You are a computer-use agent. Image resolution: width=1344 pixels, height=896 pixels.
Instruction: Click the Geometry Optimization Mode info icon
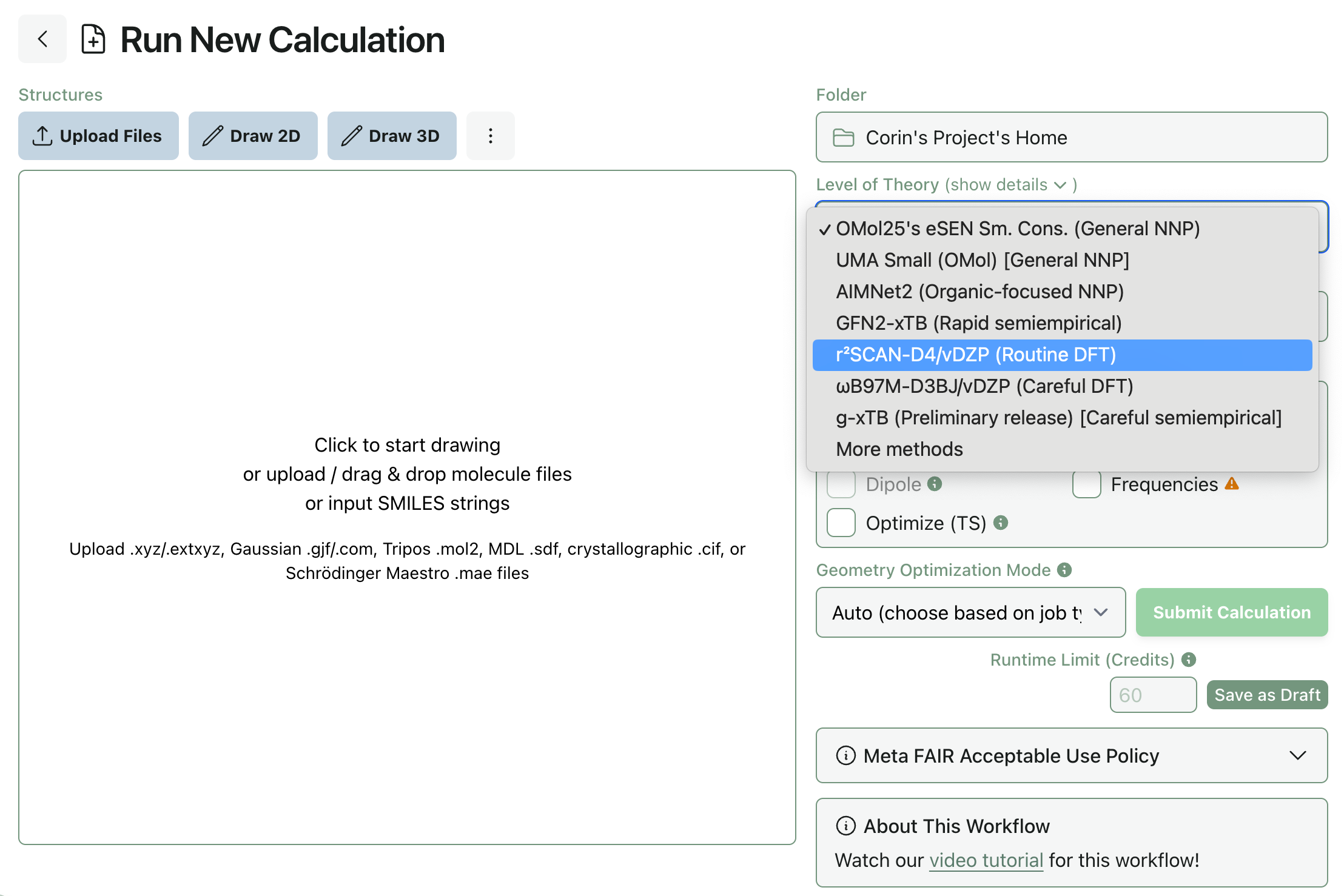point(1064,570)
